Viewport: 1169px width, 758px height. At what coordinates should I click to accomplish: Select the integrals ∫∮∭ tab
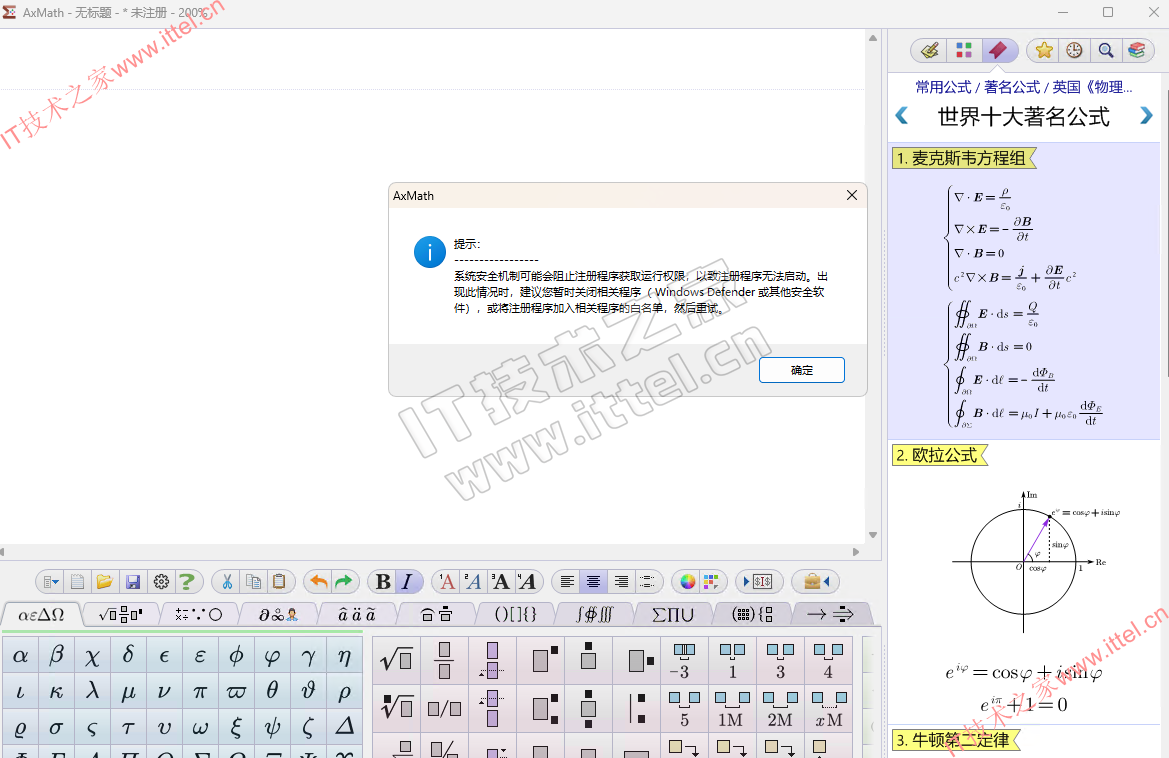[x=594, y=614]
